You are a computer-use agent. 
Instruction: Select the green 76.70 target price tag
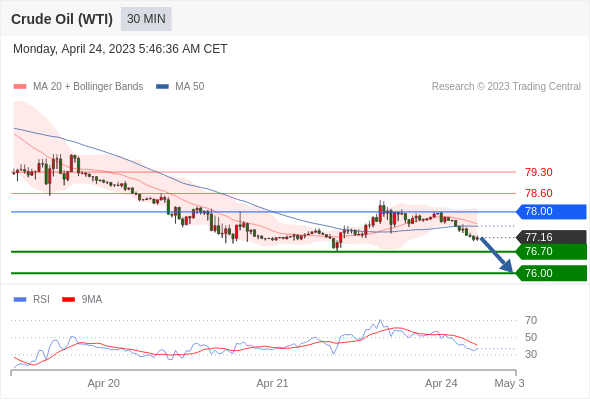pos(551,251)
